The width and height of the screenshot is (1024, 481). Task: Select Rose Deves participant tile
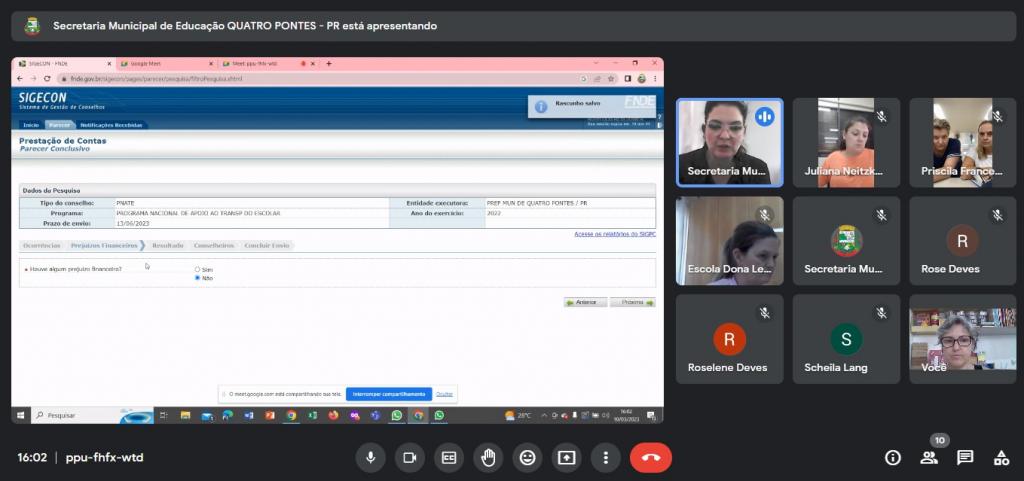tap(963, 241)
